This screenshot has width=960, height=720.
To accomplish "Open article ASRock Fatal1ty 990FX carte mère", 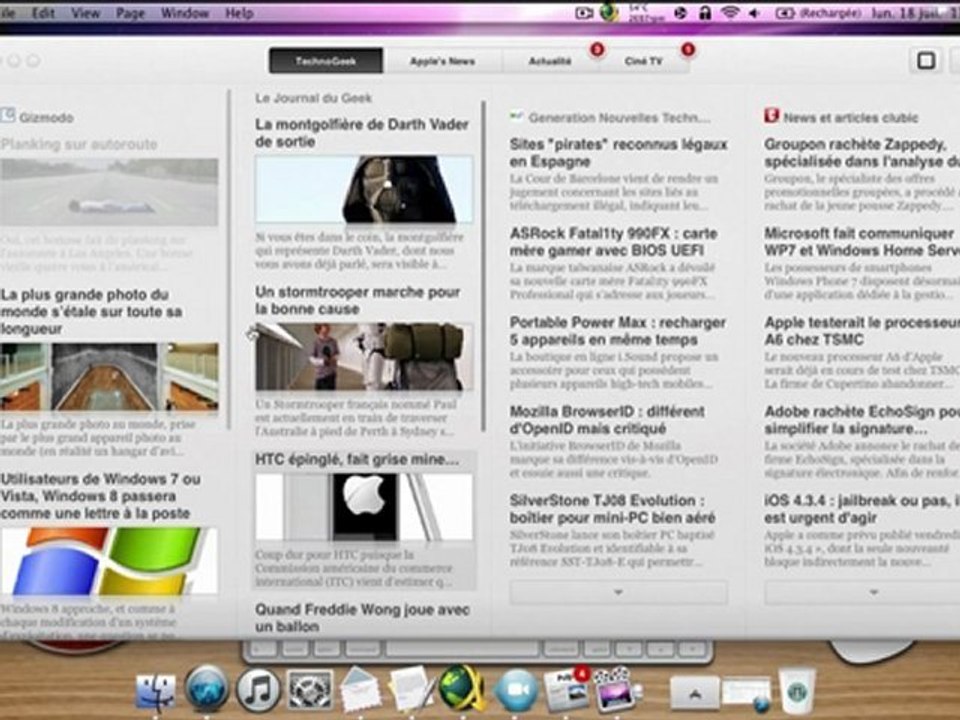I will [613, 242].
